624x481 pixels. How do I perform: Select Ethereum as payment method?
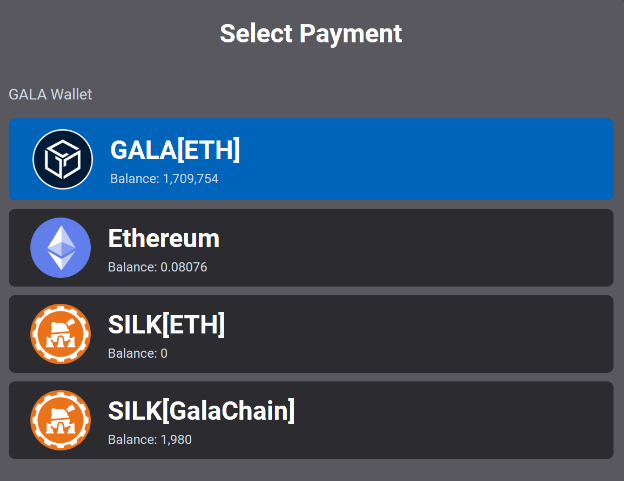(311, 247)
